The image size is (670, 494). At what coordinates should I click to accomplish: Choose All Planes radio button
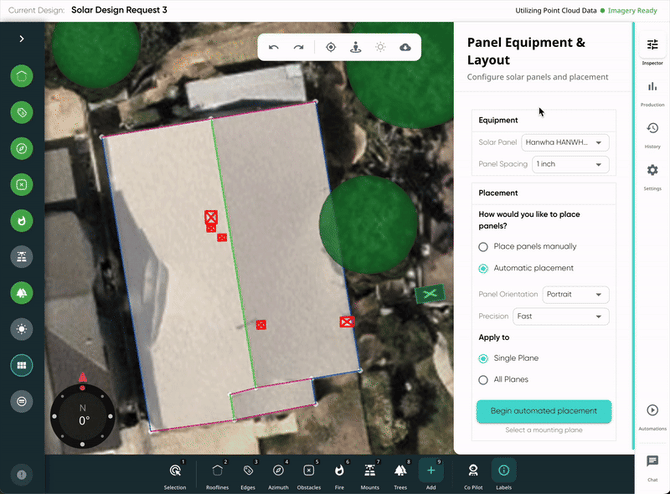[484, 379]
